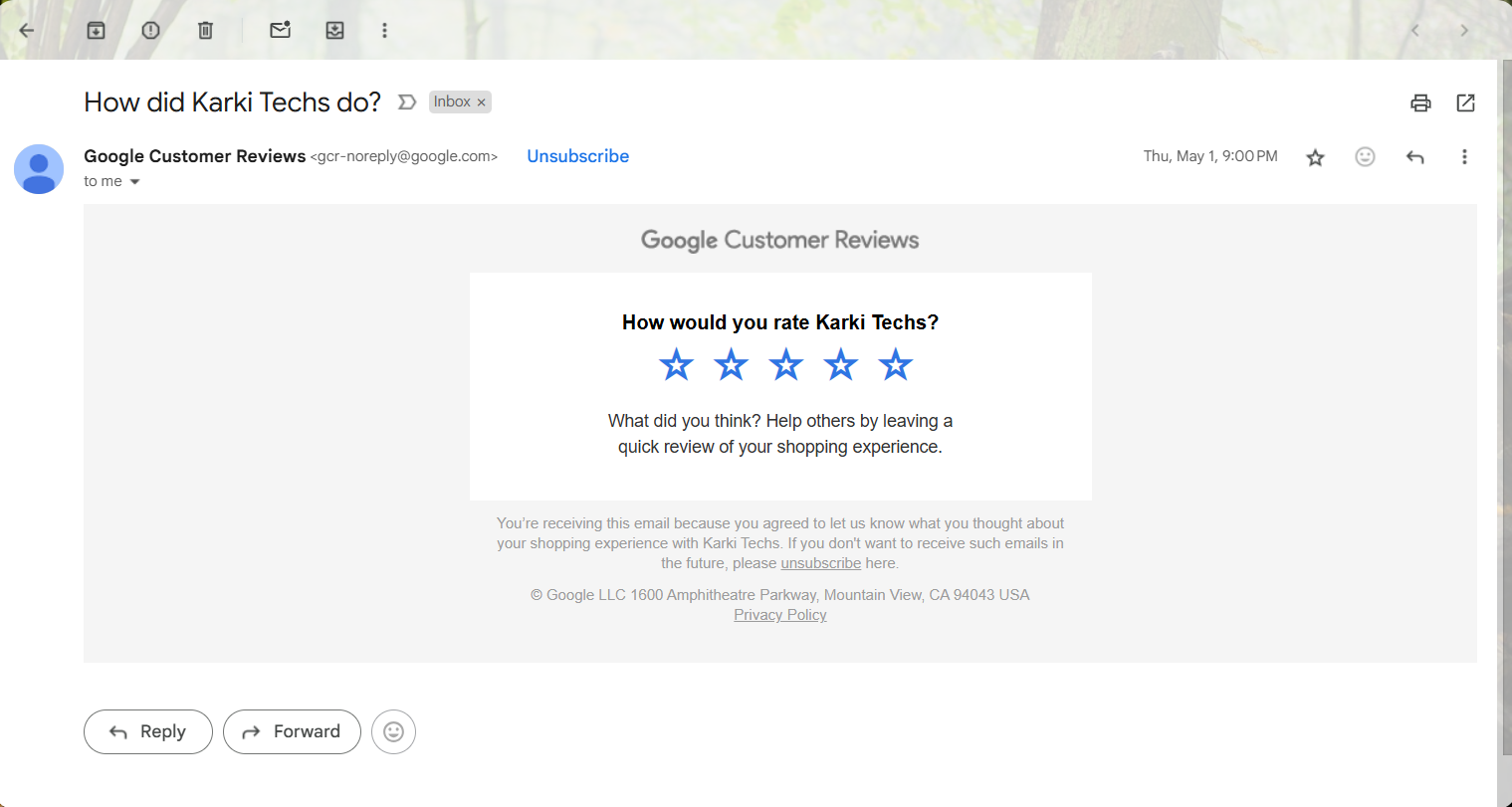Click sender profile avatar
This screenshot has height=807, width=1512.
39,169
